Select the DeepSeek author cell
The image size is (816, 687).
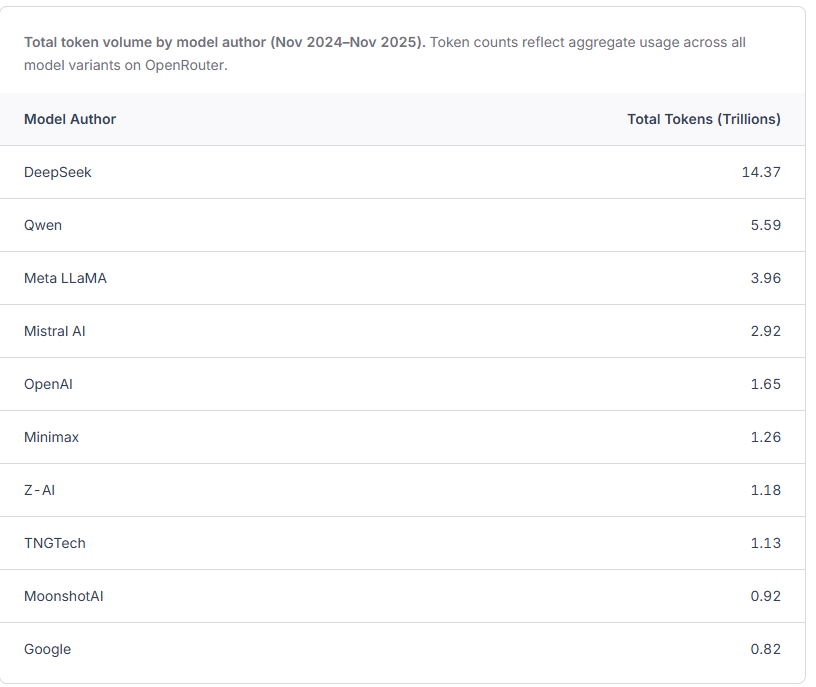(58, 172)
